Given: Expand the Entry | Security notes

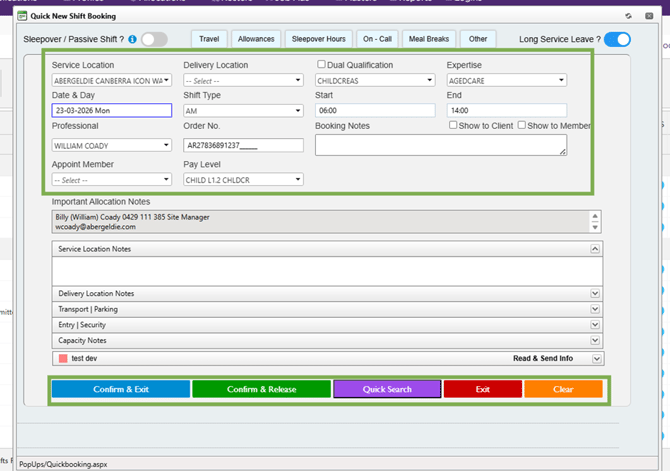Looking at the screenshot, I should point(595,325).
